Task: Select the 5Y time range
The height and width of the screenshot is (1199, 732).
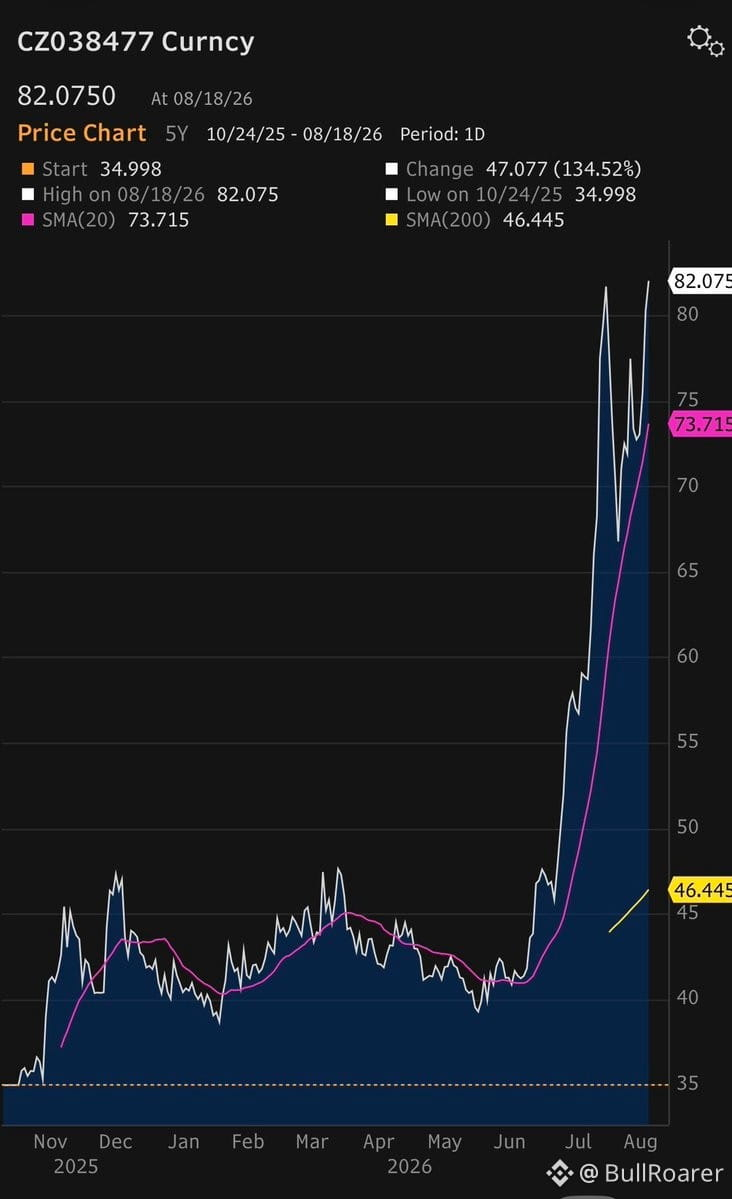Action: coord(176,134)
